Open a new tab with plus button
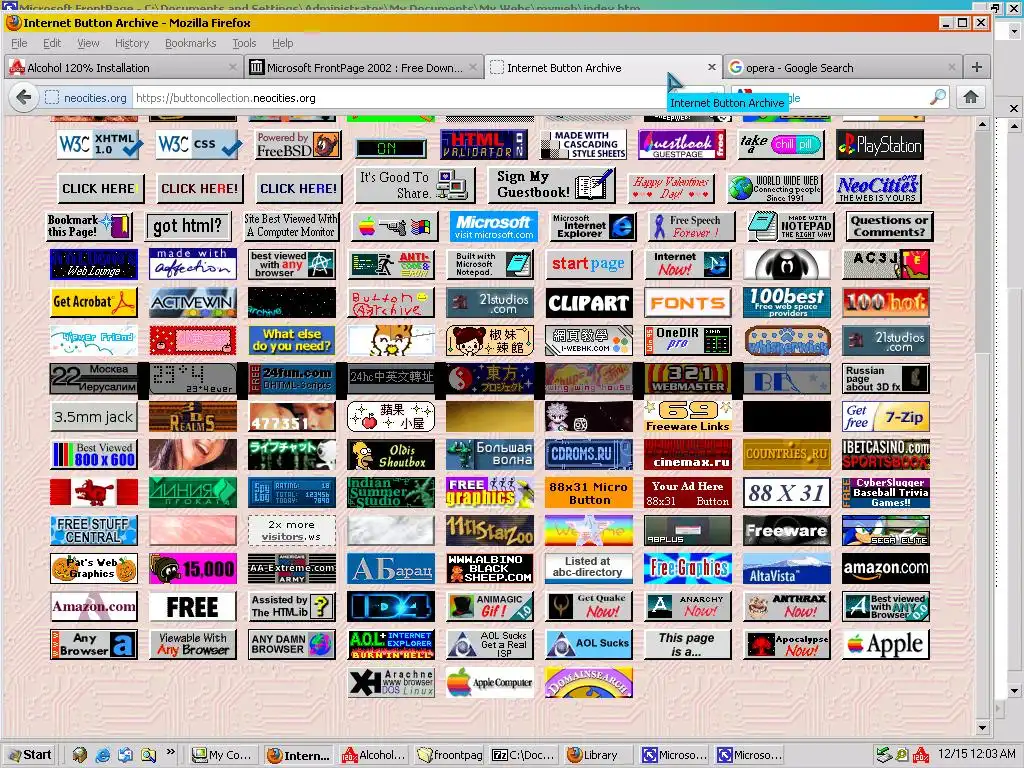Screen dimensions: 1024x768 tap(977, 67)
